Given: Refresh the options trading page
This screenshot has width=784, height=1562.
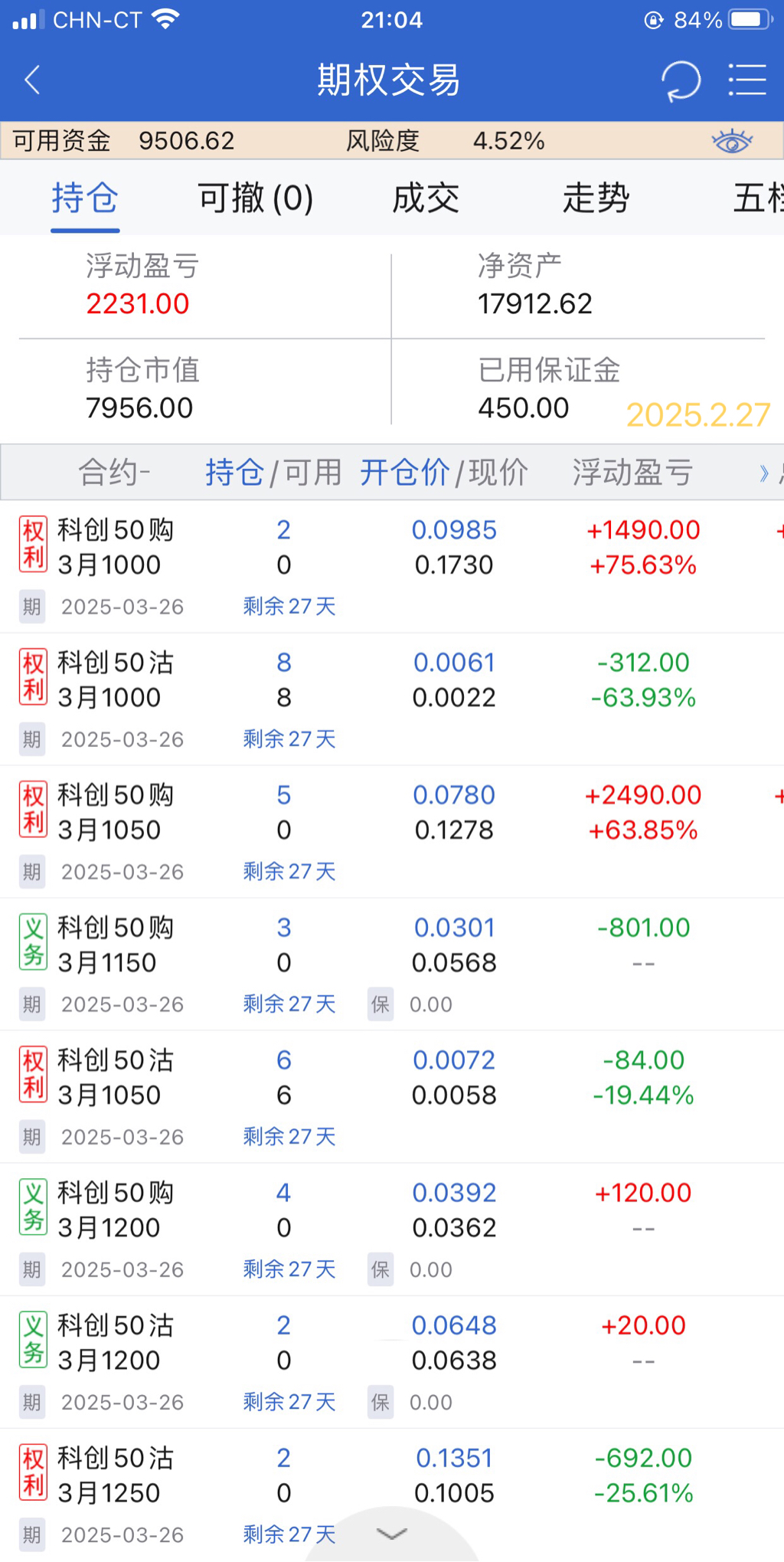Looking at the screenshot, I should pos(681,80).
